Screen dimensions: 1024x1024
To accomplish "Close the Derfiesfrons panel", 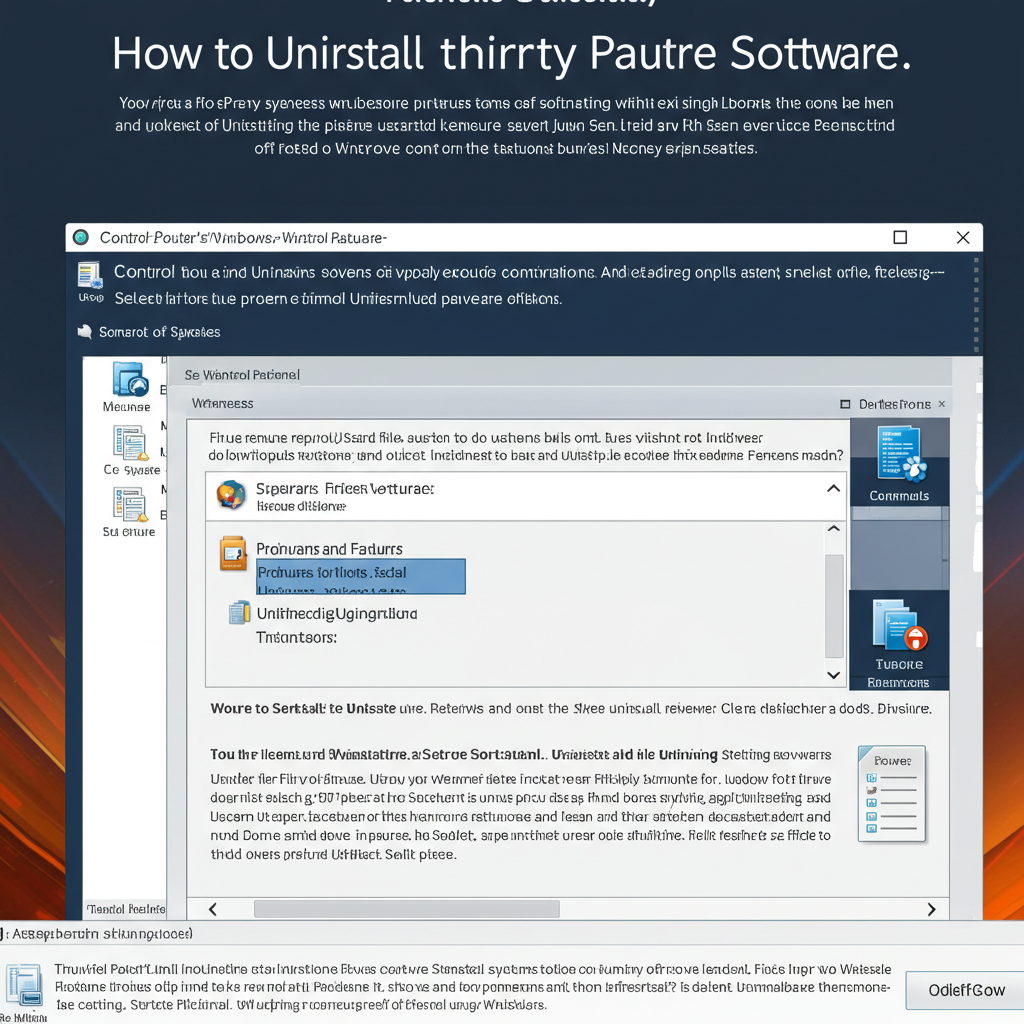I will tap(942, 404).
